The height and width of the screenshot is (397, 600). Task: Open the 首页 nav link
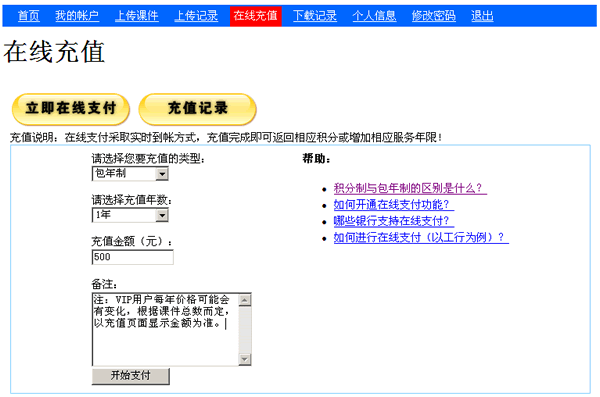pyautogui.click(x=29, y=16)
